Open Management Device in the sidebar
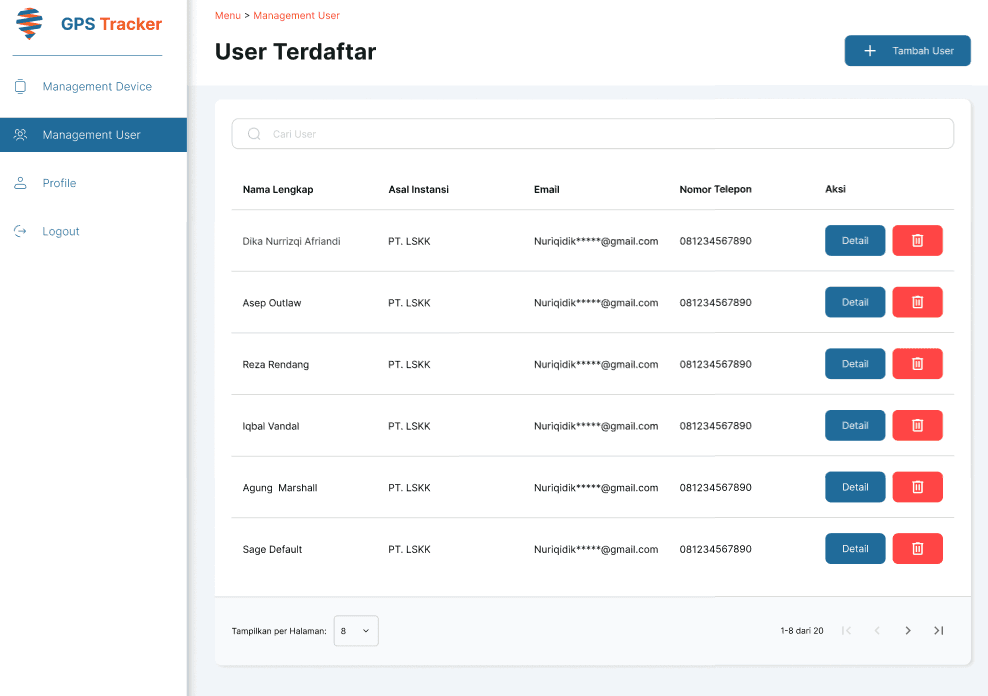 tap(96, 87)
